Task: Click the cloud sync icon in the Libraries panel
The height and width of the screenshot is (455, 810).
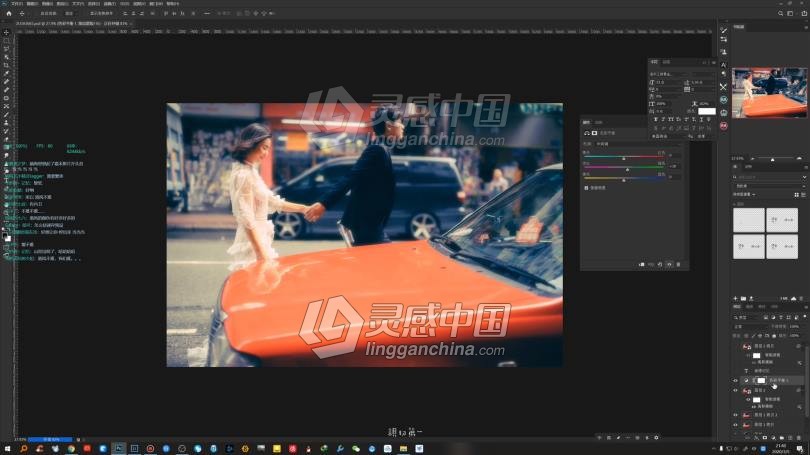Action: point(793,299)
